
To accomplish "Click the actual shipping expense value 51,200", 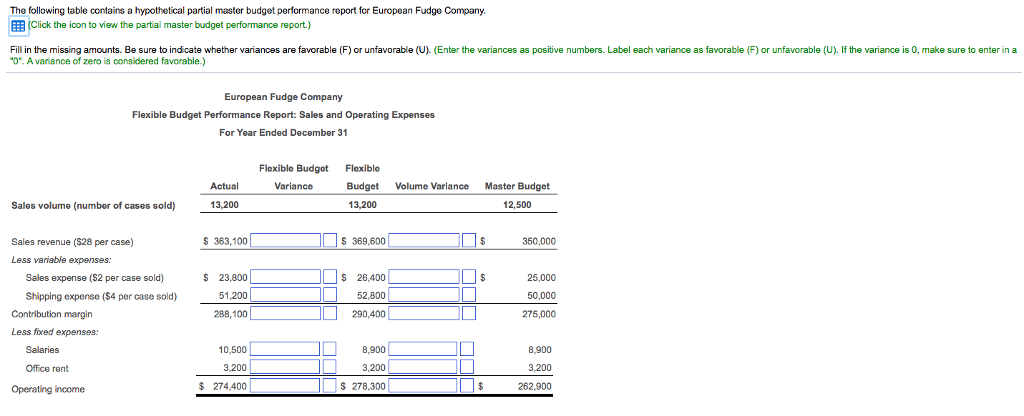I will pyautogui.click(x=233, y=296).
